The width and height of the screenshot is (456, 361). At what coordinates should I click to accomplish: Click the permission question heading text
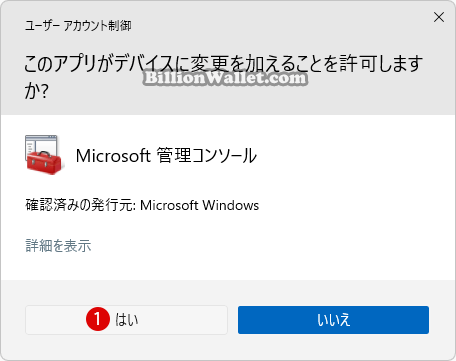click(x=223, y=77)
